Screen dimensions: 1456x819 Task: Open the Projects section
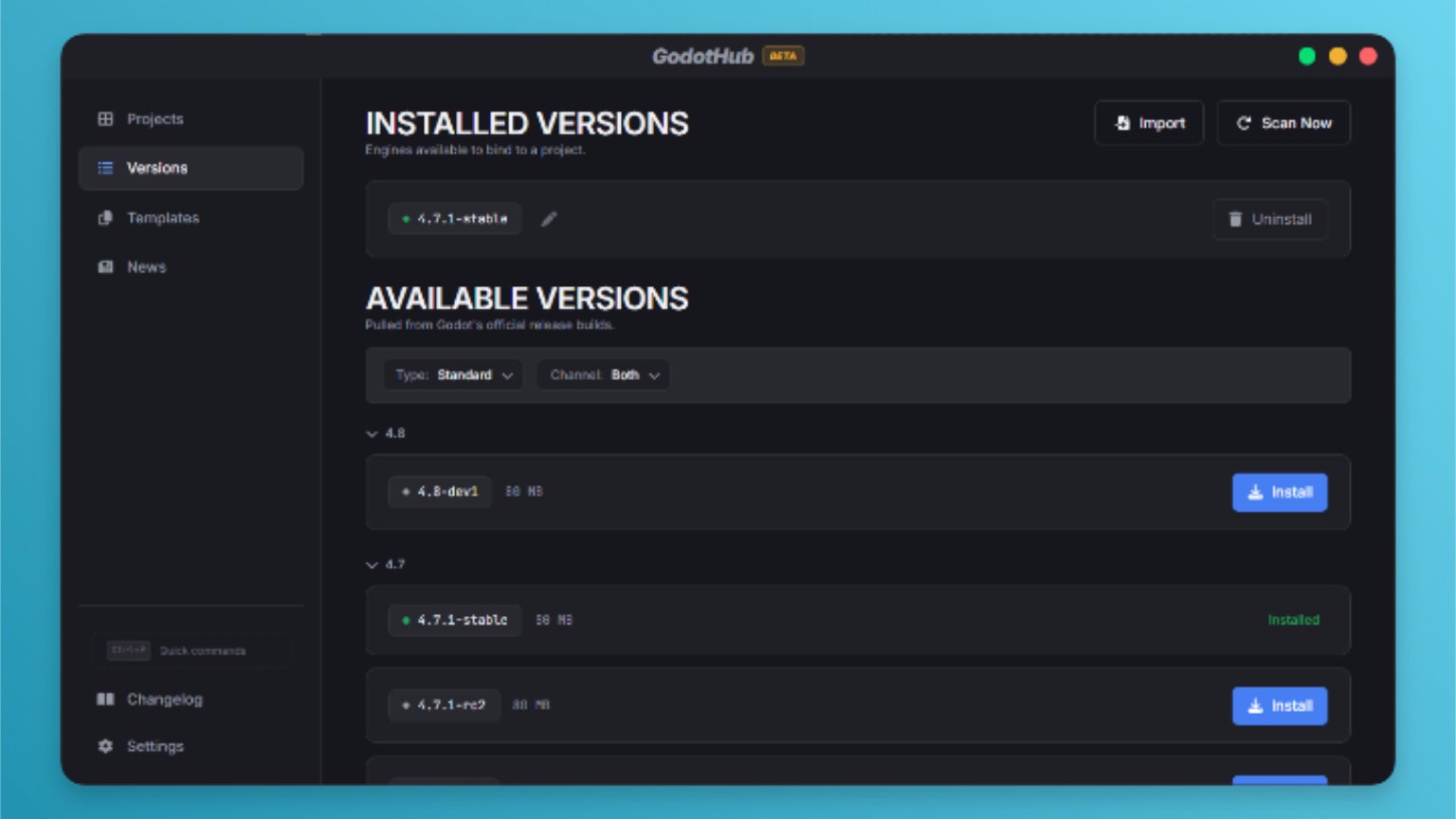click(x=191, y=118)
